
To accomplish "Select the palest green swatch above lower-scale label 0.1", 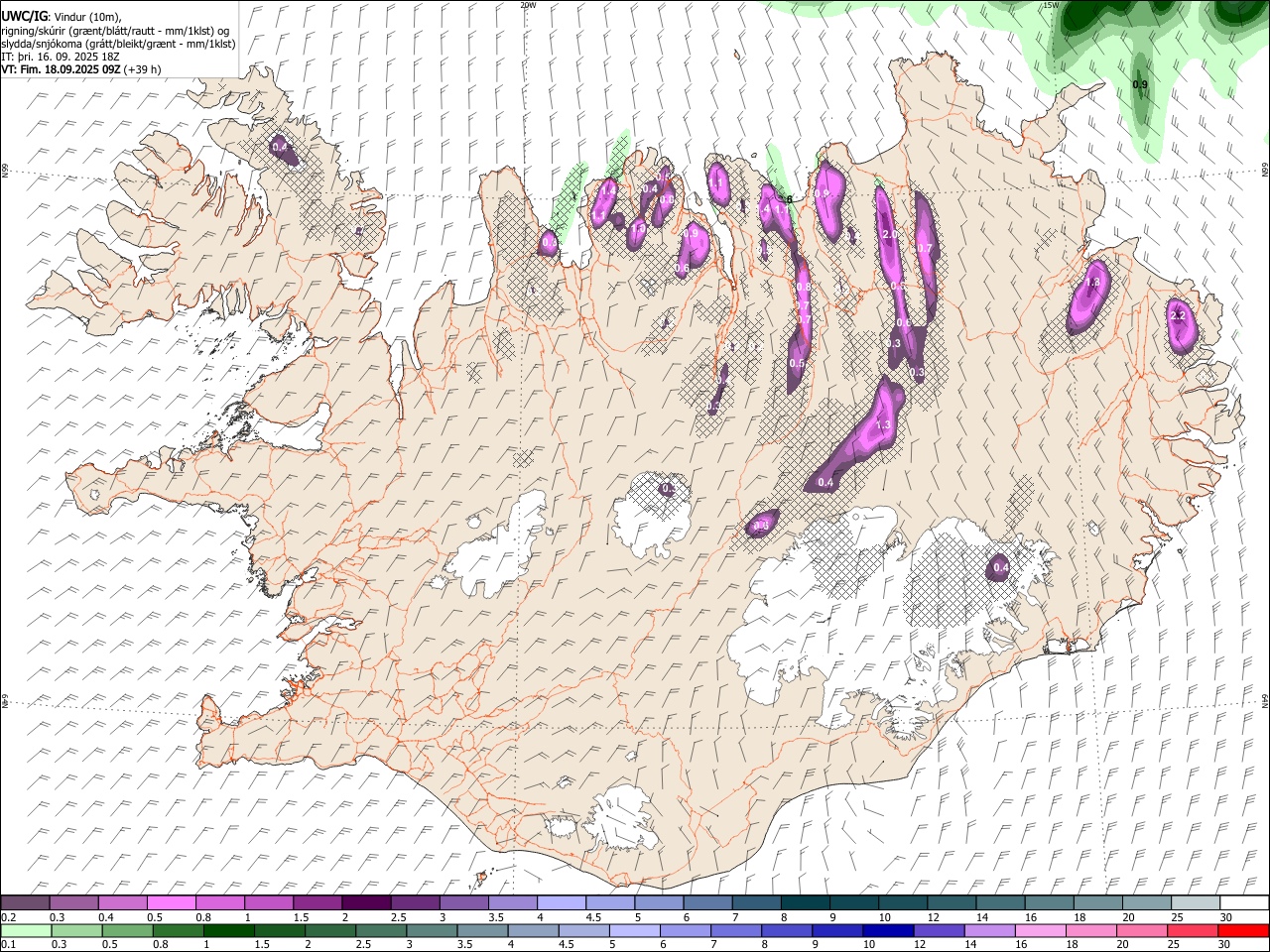I will pos(26,930).
